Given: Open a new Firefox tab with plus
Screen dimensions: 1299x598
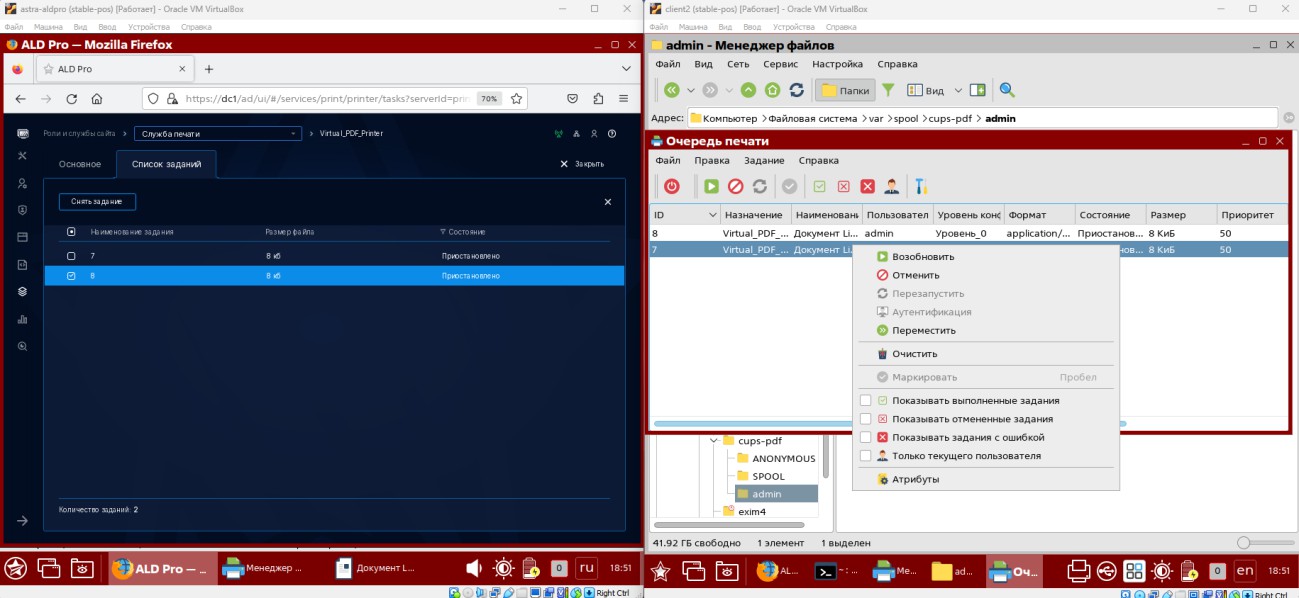Looking at the screenshot, I should tap(209, 69).
